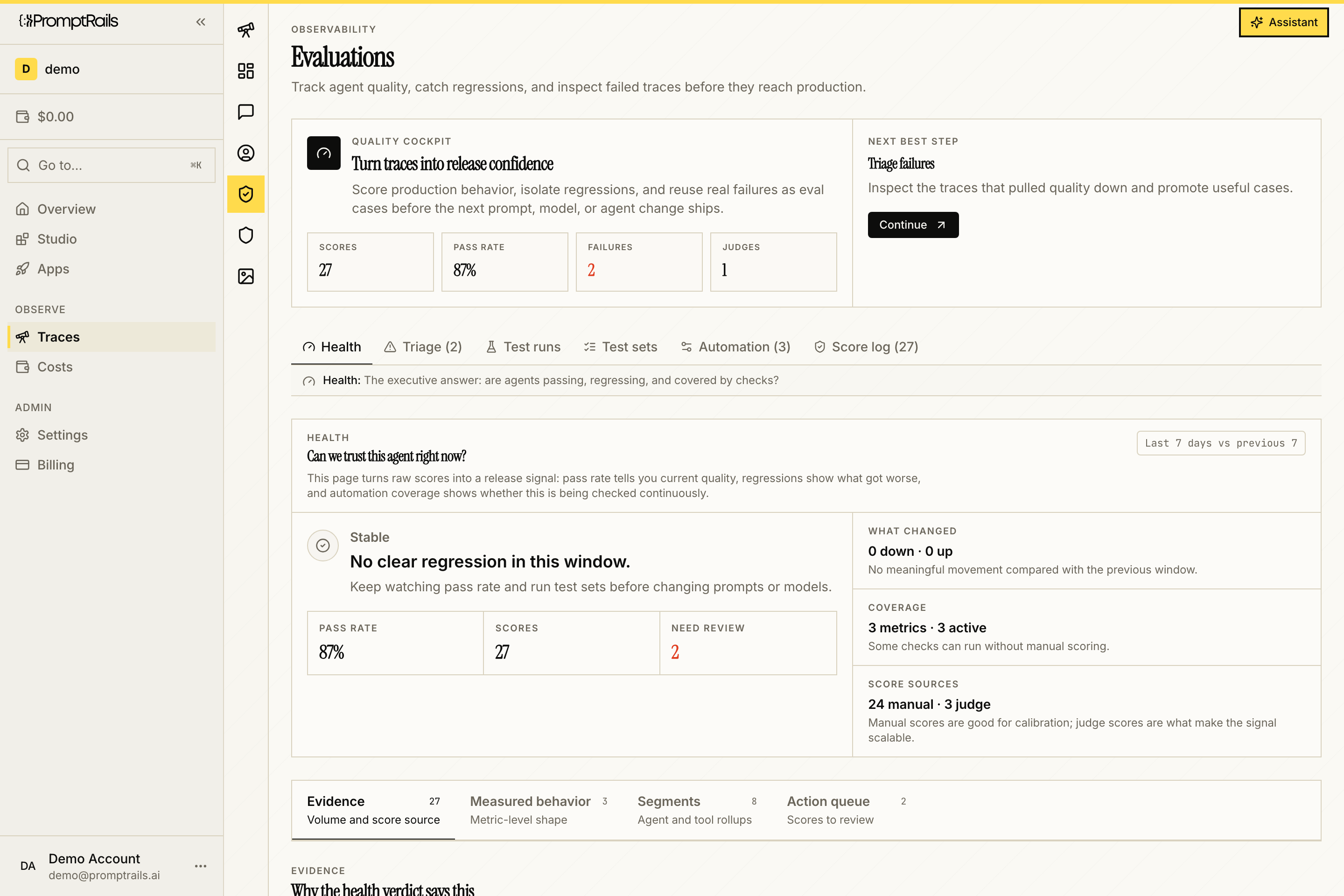
Task: Open the chat bubble rail icon
Action: (246, 112)
